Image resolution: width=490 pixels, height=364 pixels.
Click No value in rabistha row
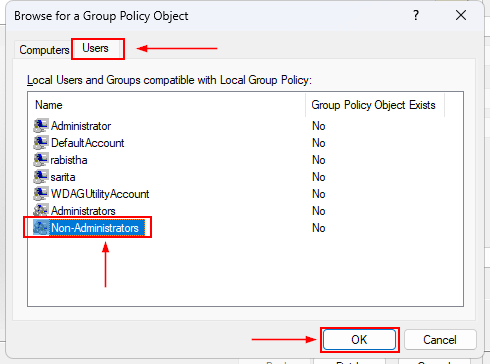click(318, 160)
